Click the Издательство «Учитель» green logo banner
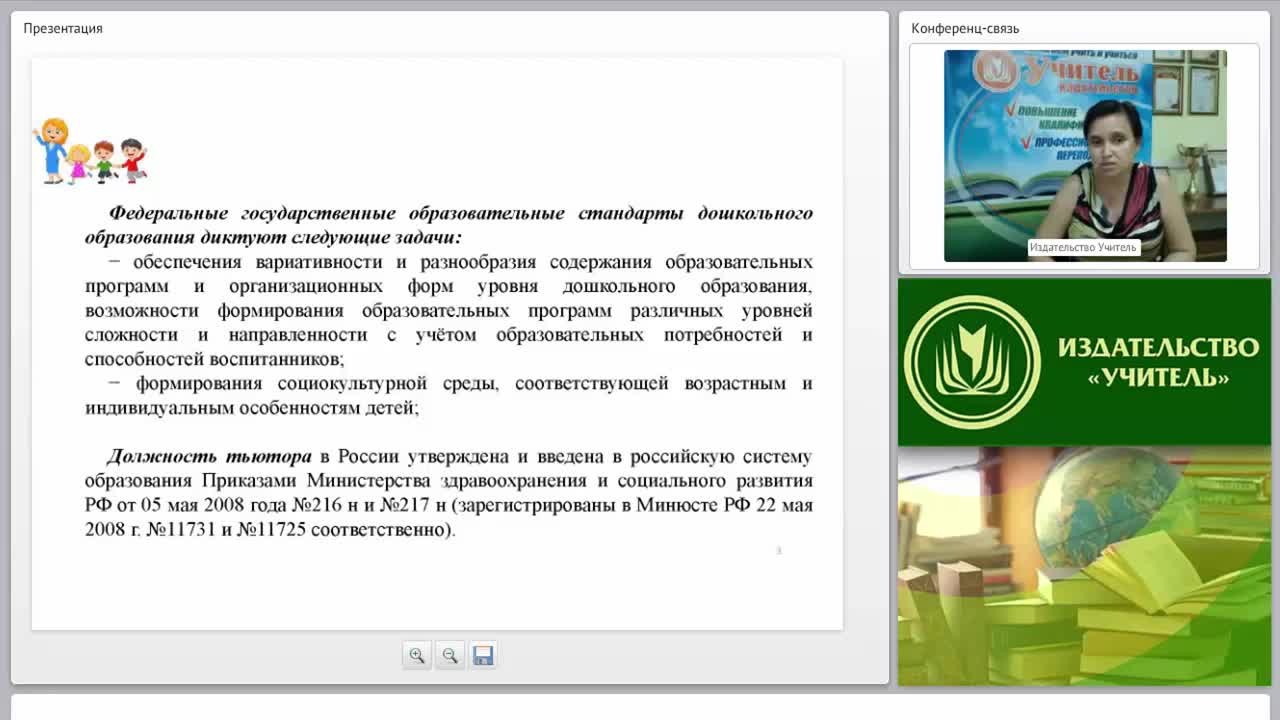The width and height of the screenshot is (1280, 720). (1084, 362)
